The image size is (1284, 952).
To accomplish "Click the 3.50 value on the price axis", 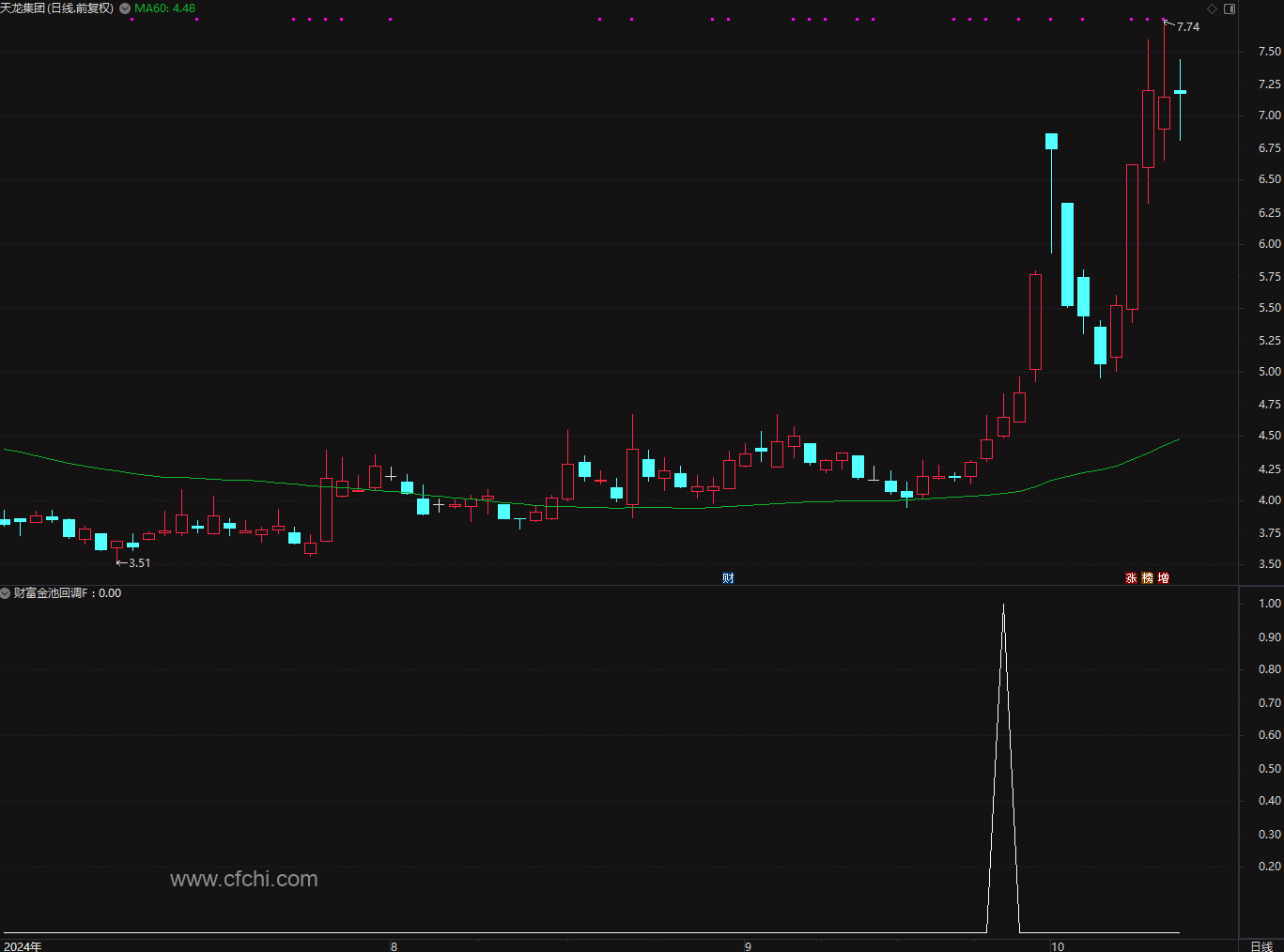I will coord(1270,564).
